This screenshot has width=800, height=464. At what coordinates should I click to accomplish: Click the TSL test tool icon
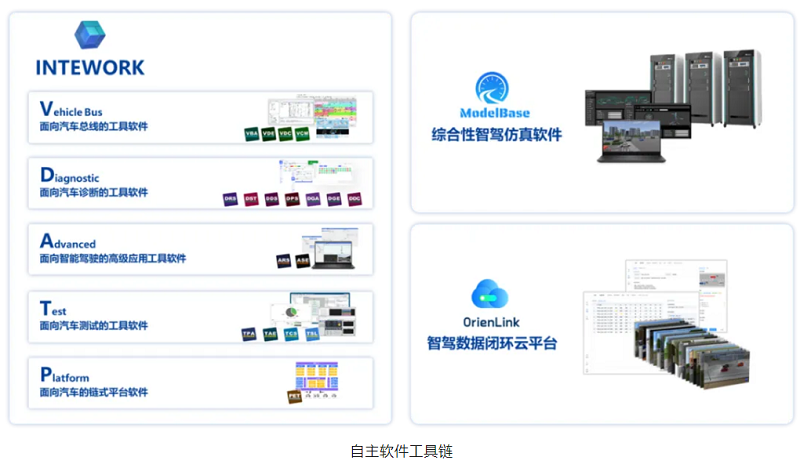tap(312, 334)
